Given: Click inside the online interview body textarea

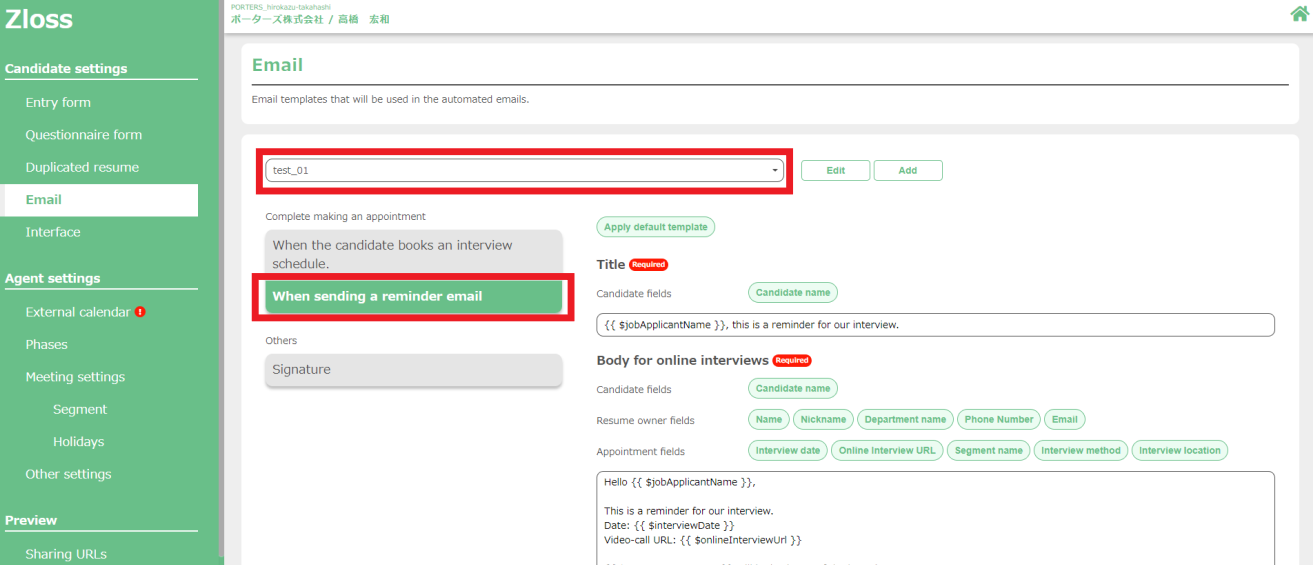Looking at the screenshot, I should [x=935, y=520].
